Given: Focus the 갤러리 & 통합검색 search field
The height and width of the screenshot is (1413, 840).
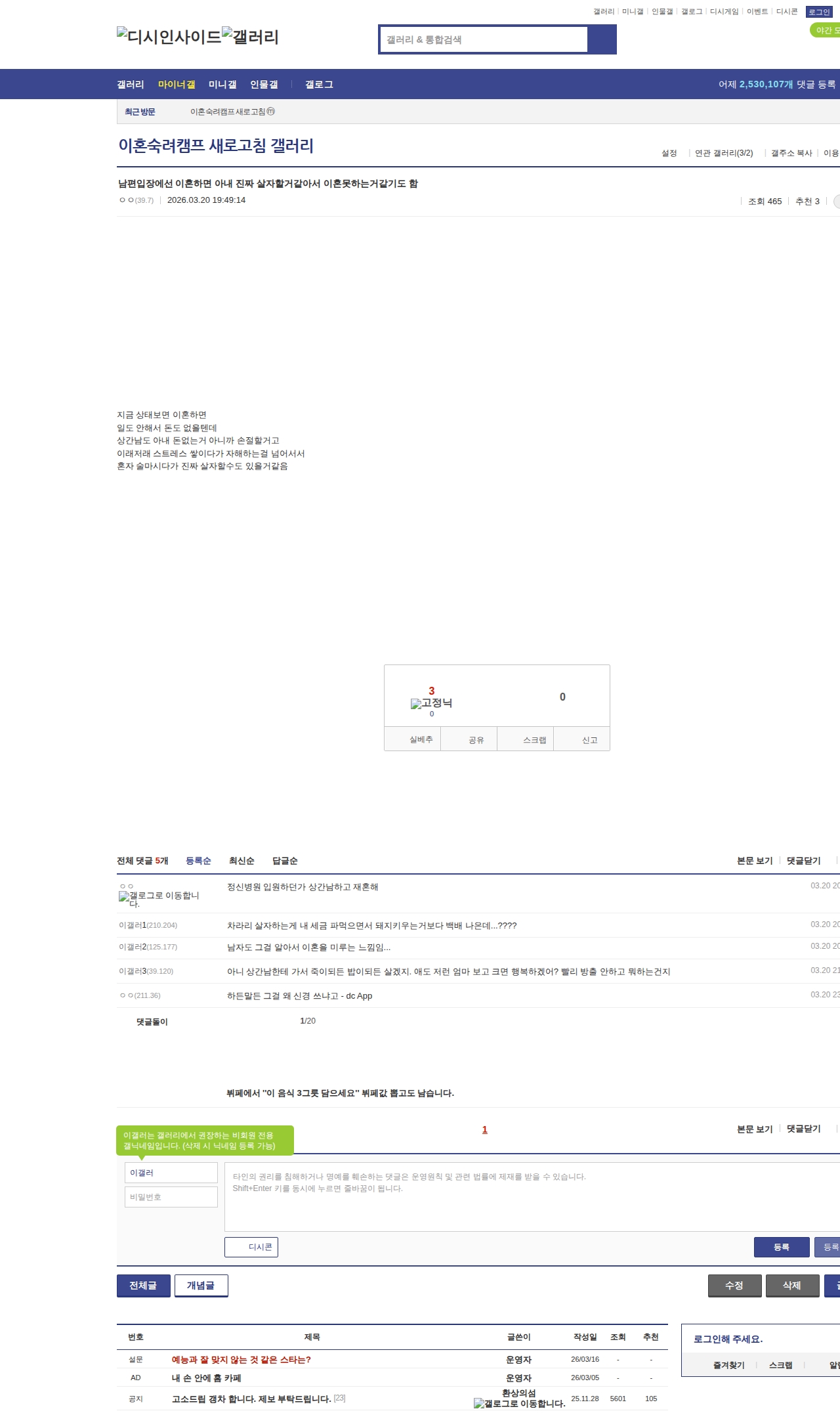Looking at the screenshot, I should click(484, 39).
